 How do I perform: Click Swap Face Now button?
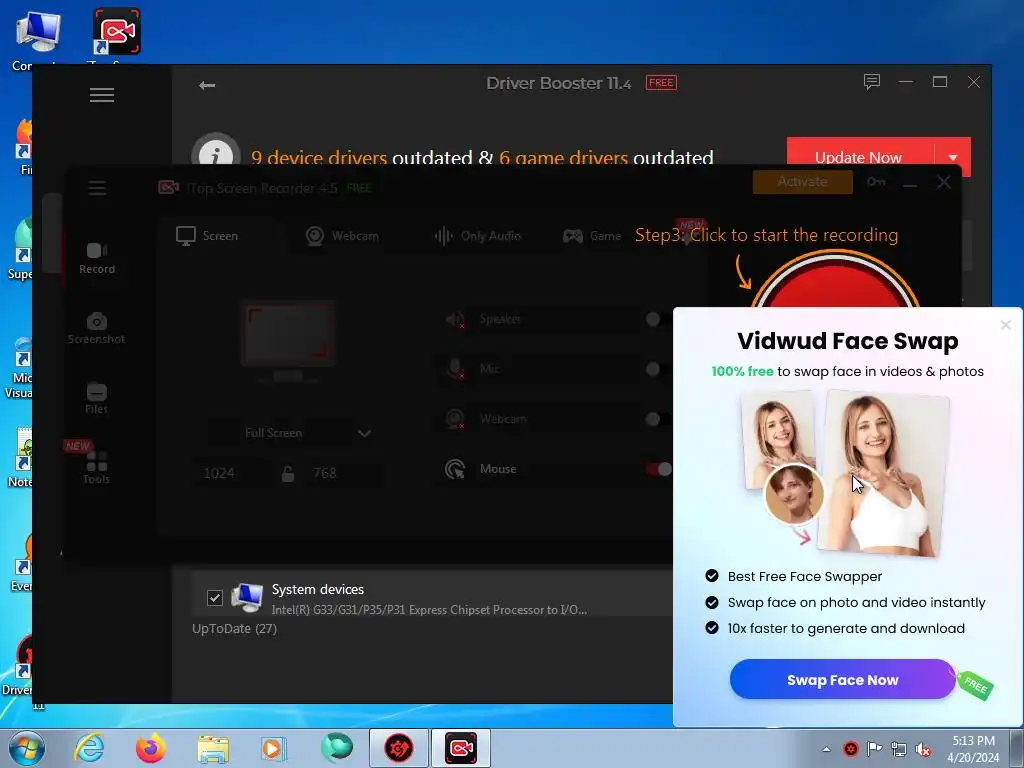pos(842,680)
